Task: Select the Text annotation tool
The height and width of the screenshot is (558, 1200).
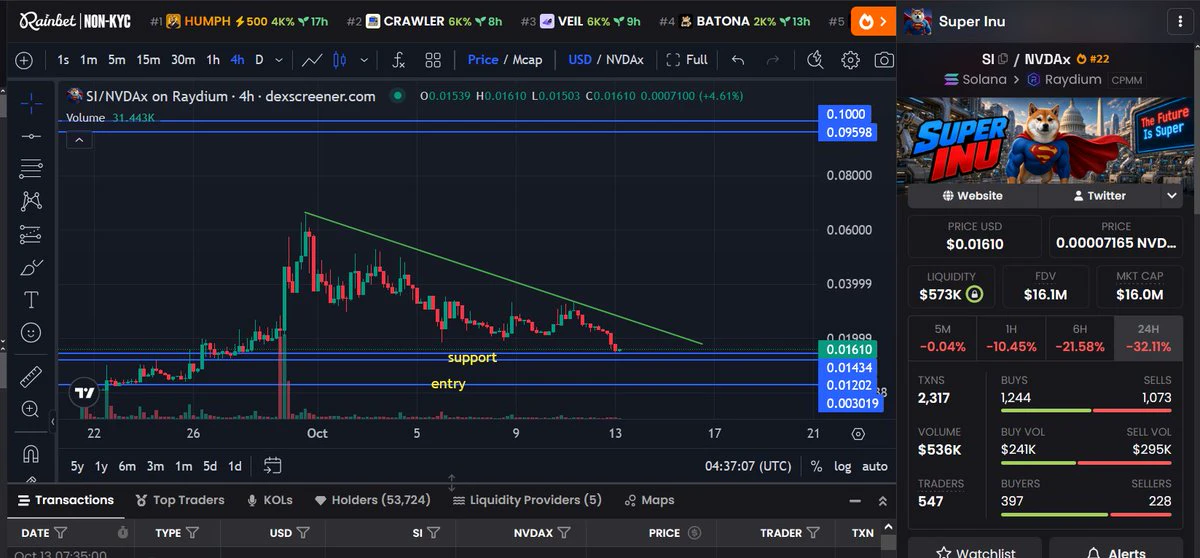Action: 31,299
